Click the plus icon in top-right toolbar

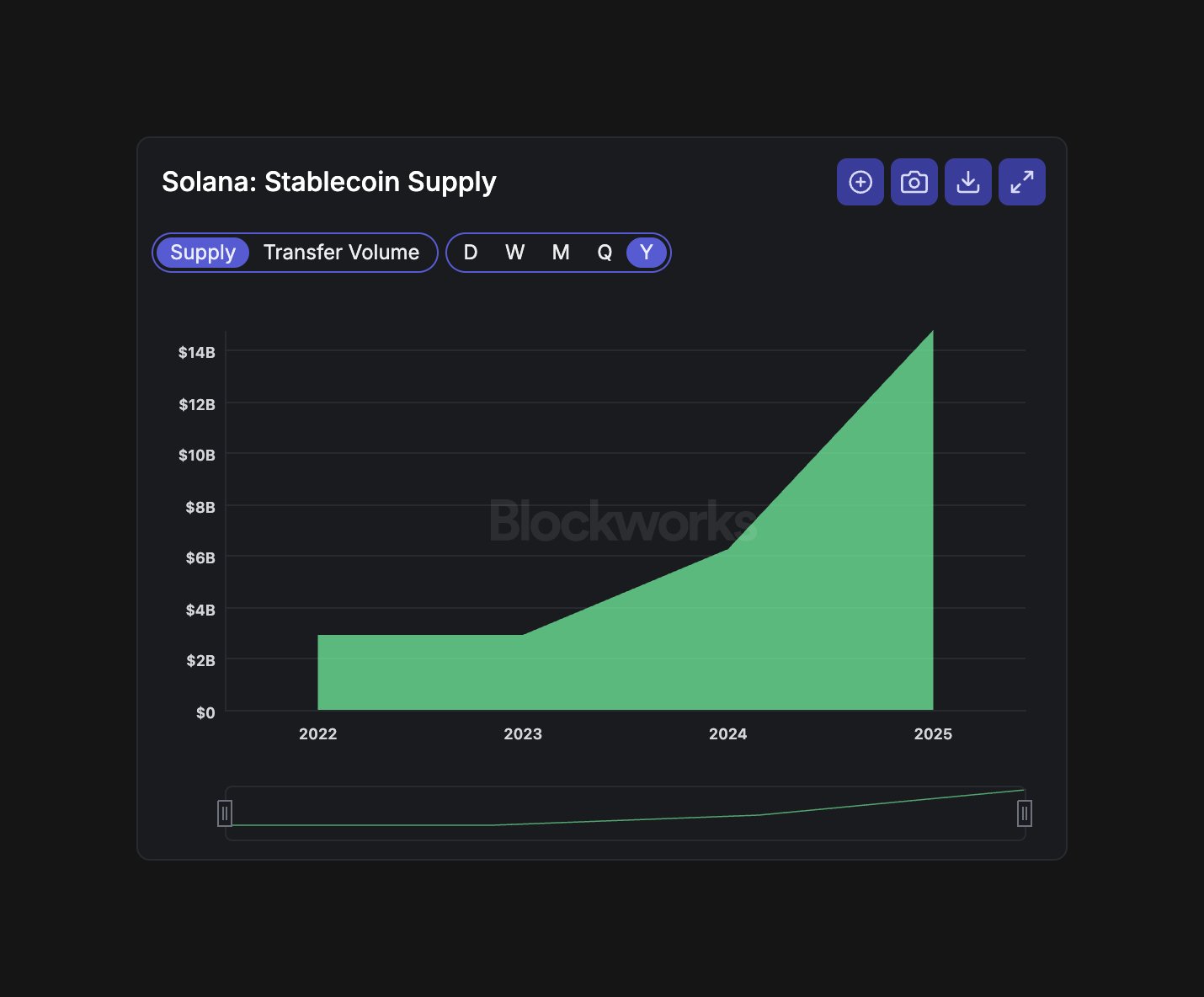pyautogui.click(x=860, y=181)
